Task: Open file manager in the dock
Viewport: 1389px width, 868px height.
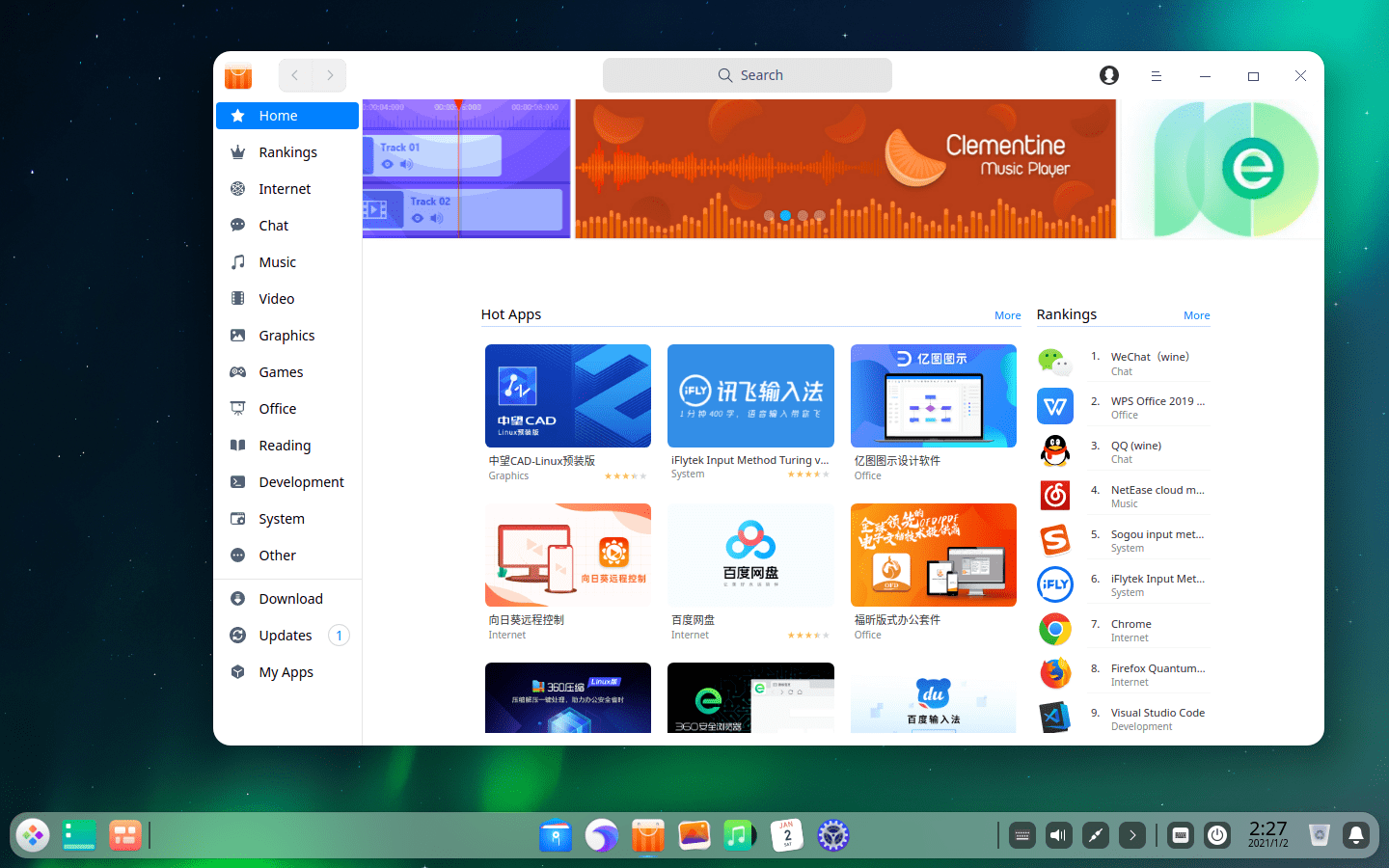Action: click(557, 835)
